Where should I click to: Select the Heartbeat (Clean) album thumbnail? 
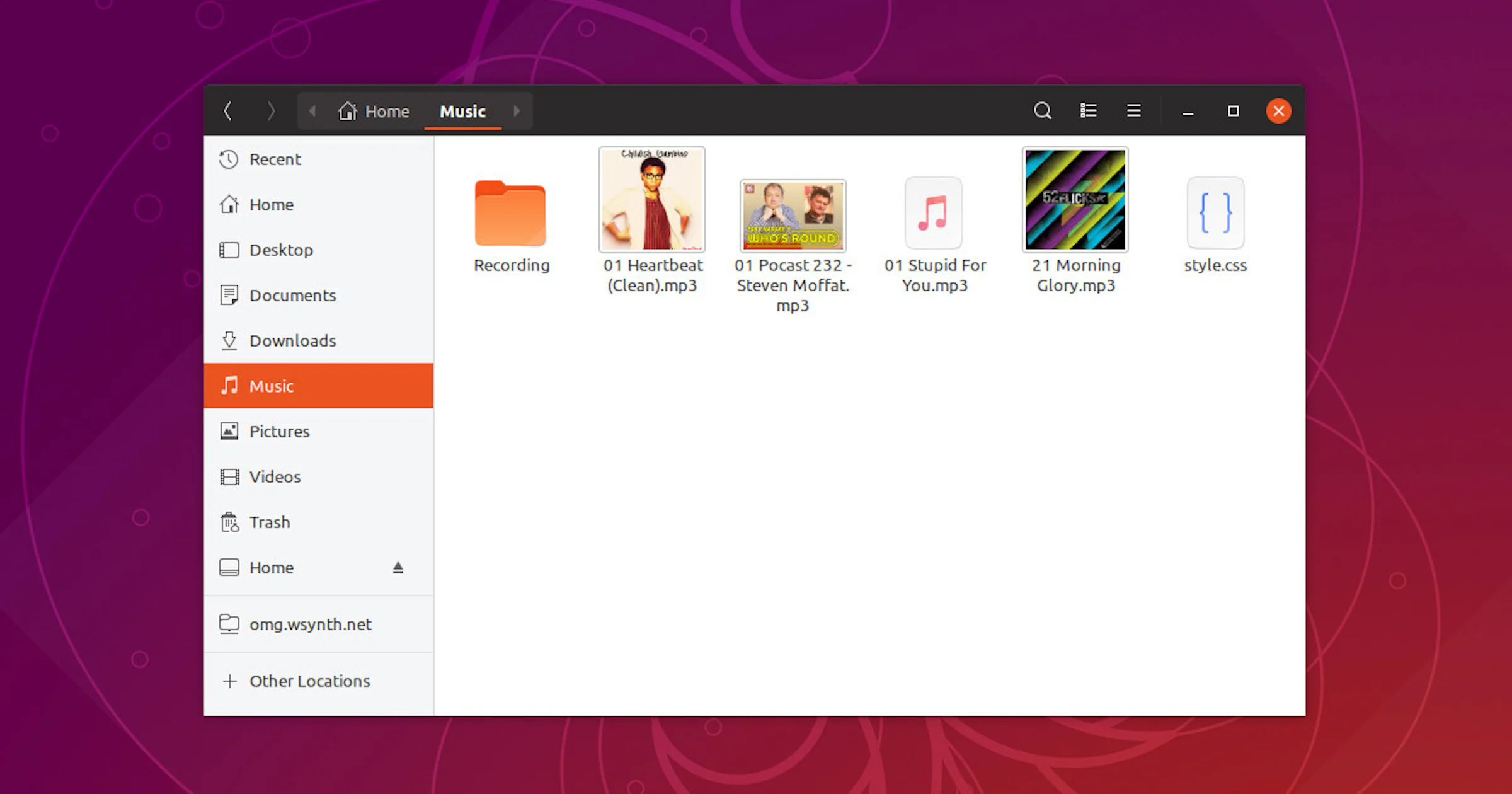[652, 199]
